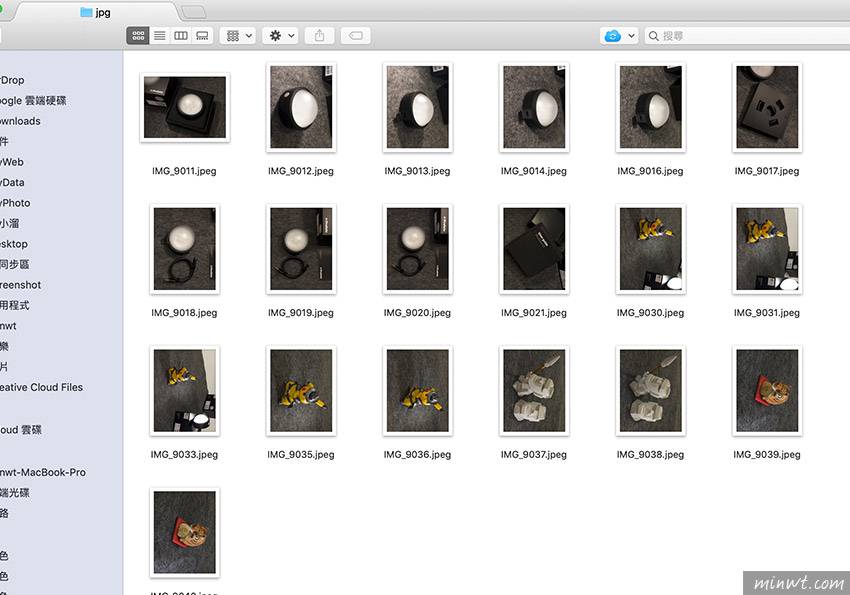Switch to list view mode
The height and width of the screenshot is (595, 850).
point(160,36)
